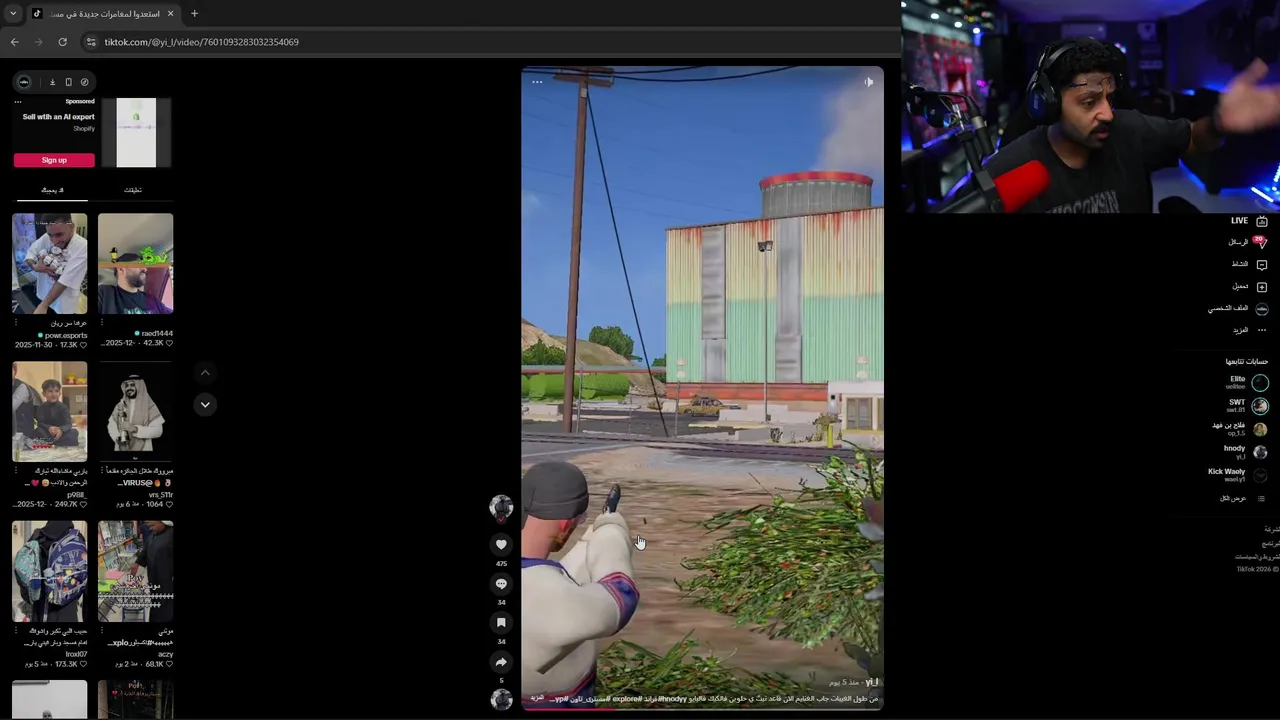
Task: Open the aczy video thumbnail
Action: click(x=135, y=571)
